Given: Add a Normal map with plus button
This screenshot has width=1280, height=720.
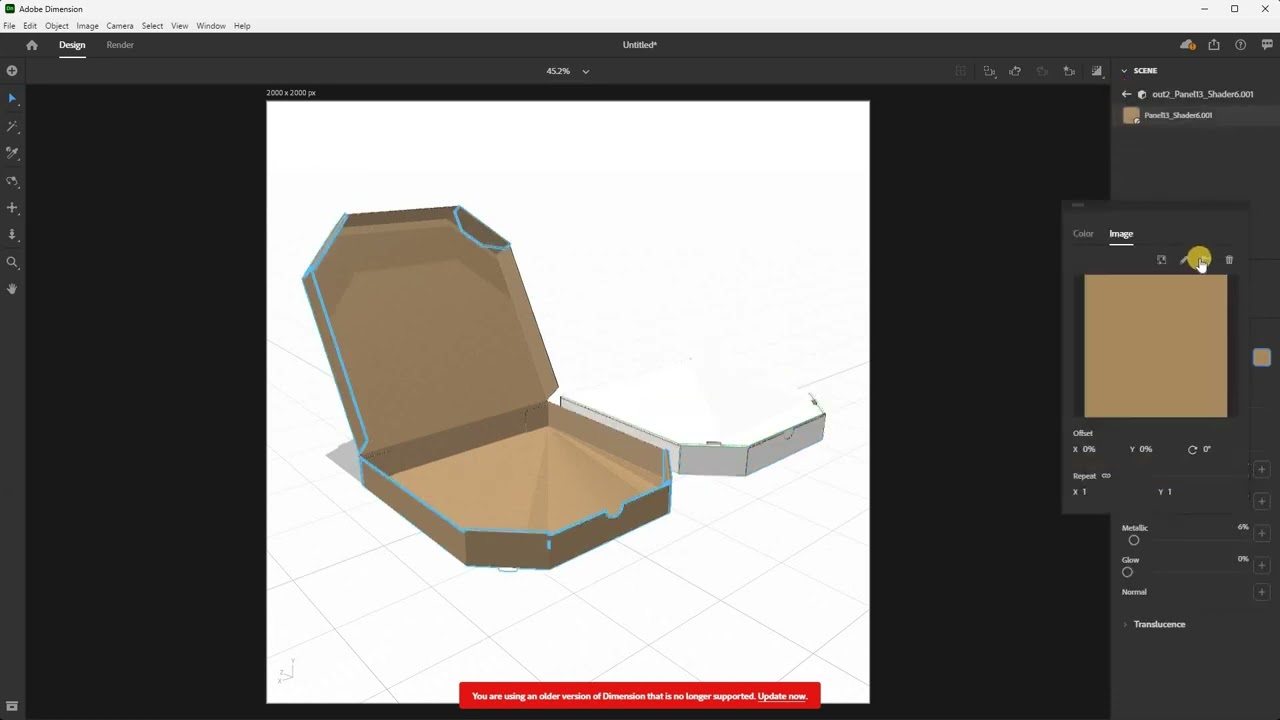Looking at the screenshot, I should 1262,592.
